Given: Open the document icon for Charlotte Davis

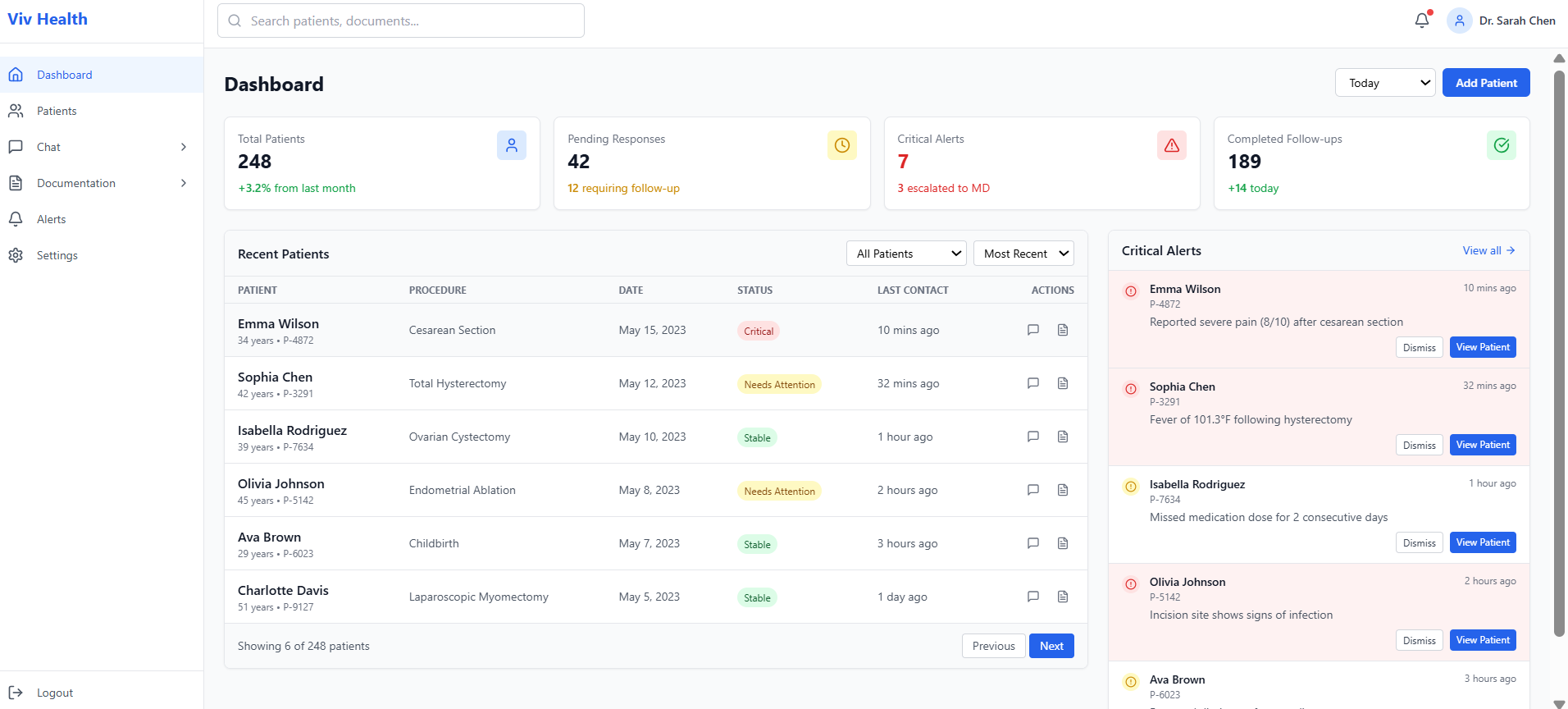Looking at the screenshot, I should (x=1063, y=597).
